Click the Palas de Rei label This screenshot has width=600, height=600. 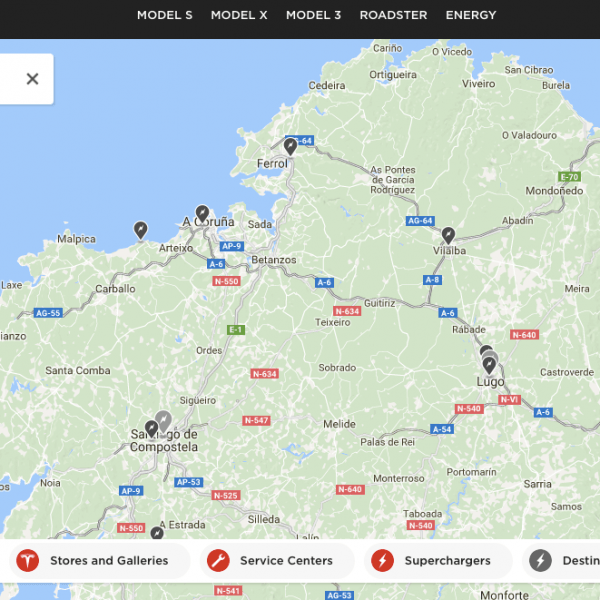tap(387, 442)
